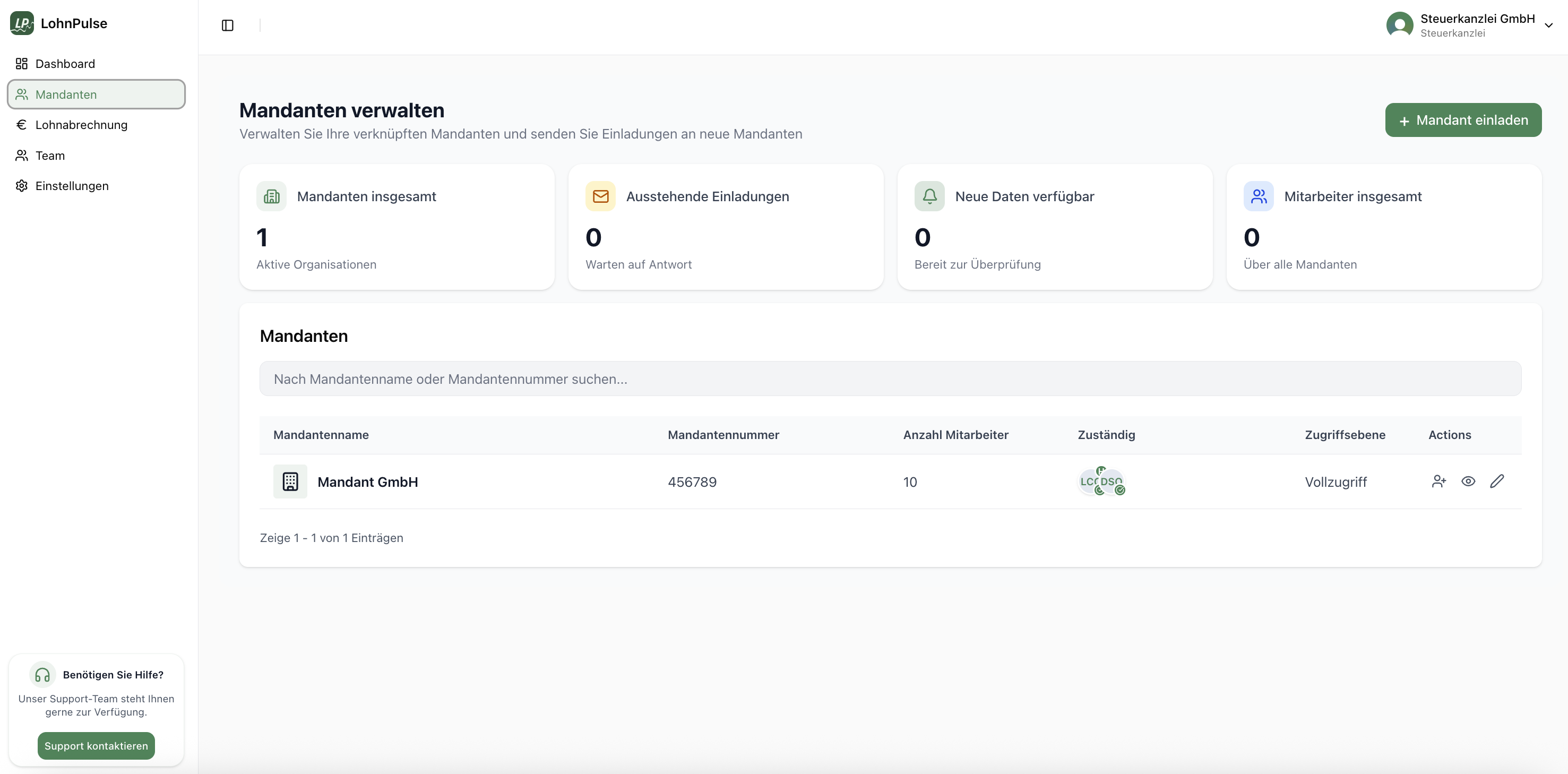Toggle the sidebar collapse icon

228,25
